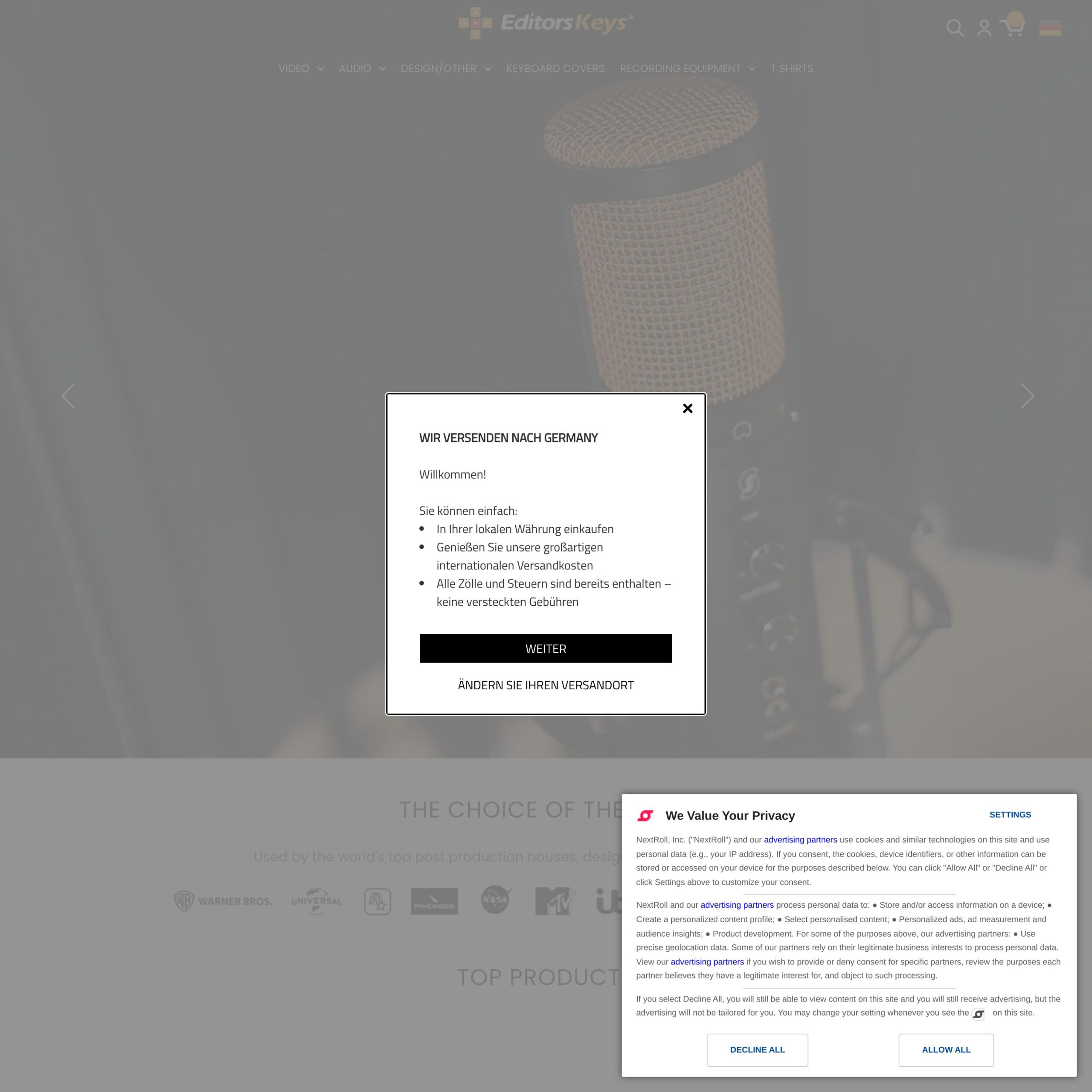Click the Pinewood logo
1092x1092 pixels.
[x=434, y=901]
